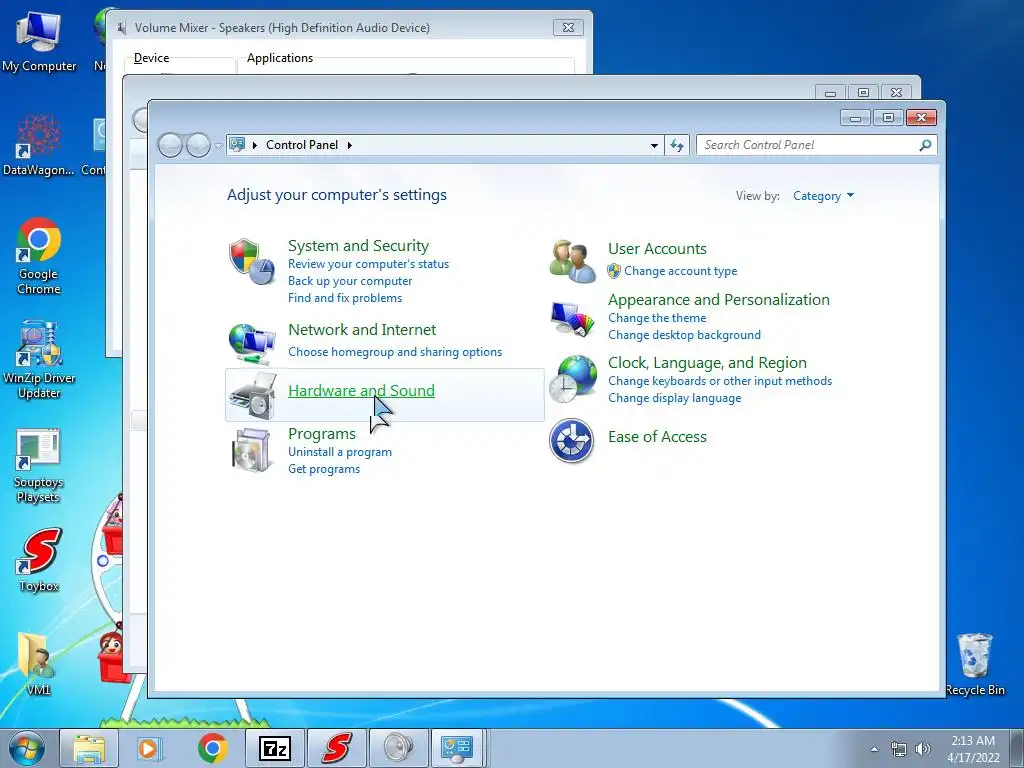Click Uninstall a program
Image resolution: width=1024 pixels, height=768 pixels.
coord(340,452)
